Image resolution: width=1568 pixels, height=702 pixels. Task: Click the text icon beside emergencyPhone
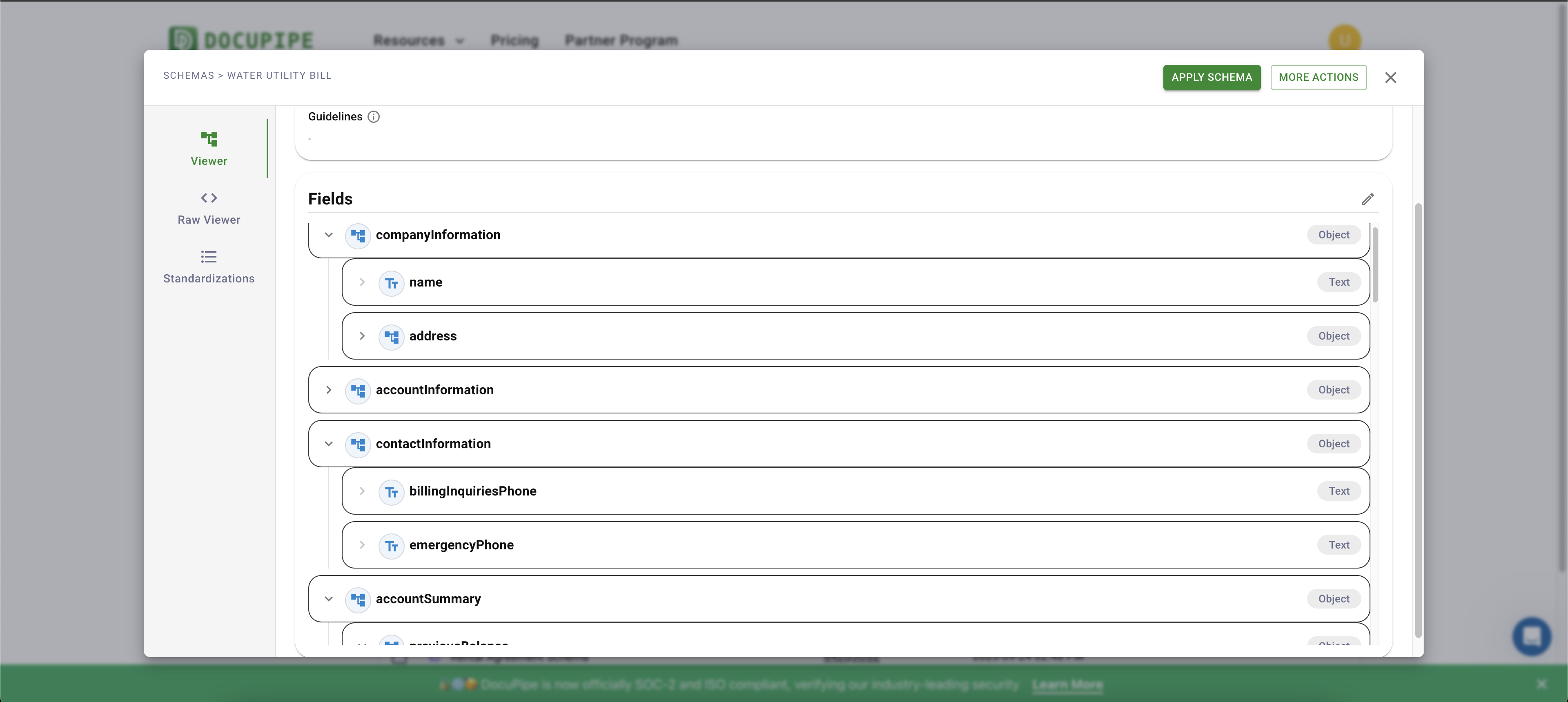pos(392,546)
